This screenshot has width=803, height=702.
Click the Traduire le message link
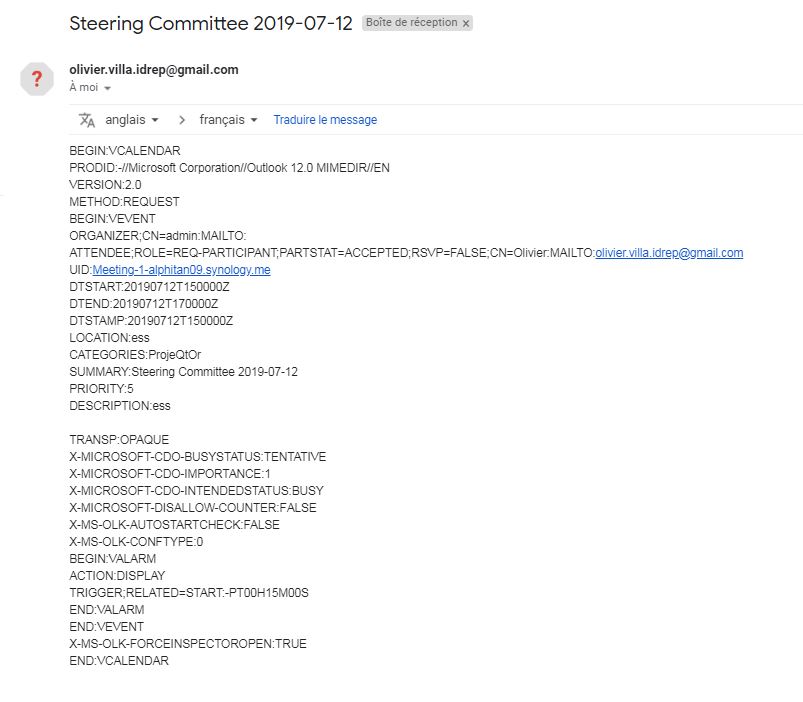pyautogui.click(x=325, y=120)
